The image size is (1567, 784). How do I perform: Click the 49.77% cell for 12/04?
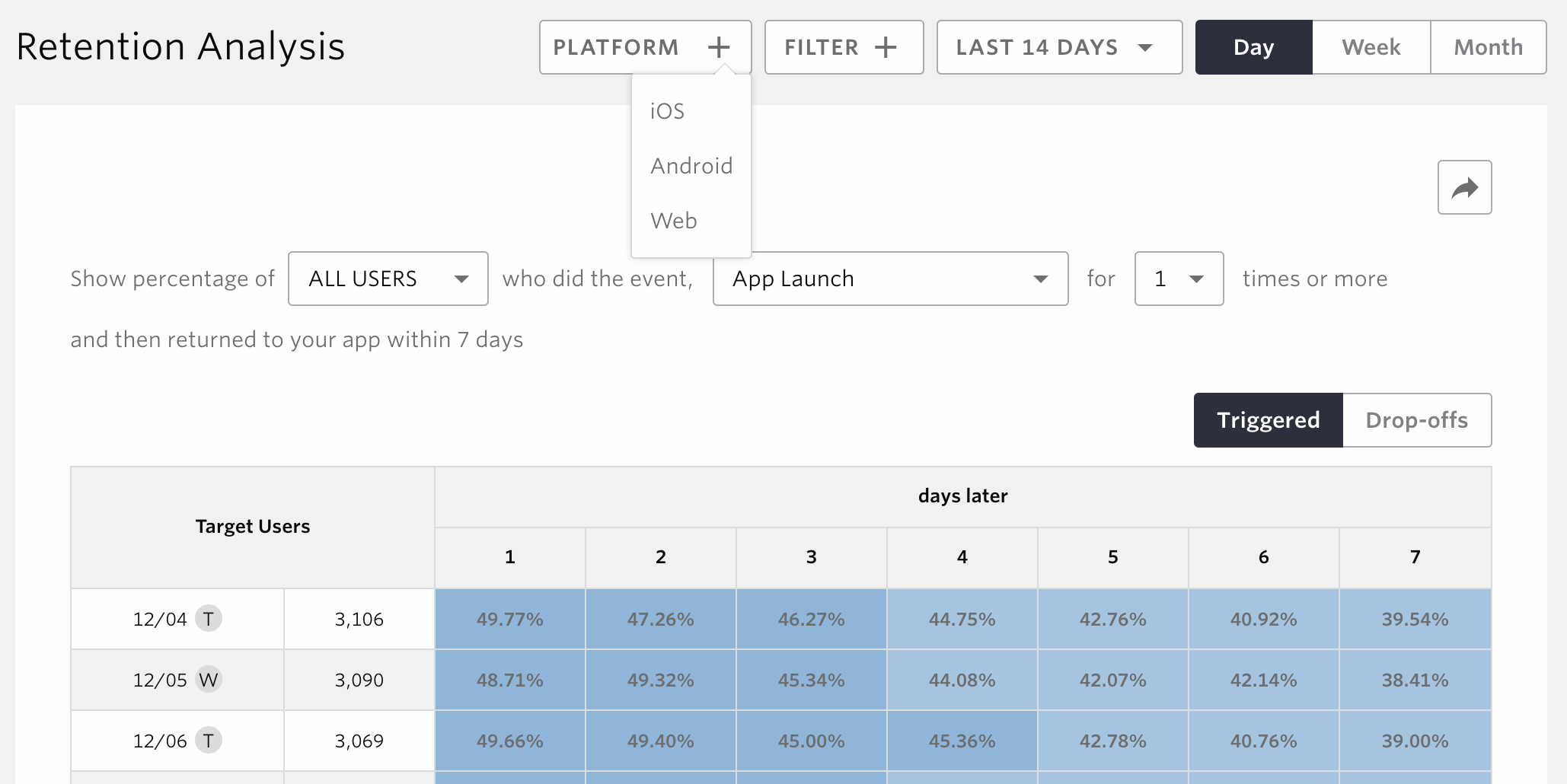pos(510,619)
